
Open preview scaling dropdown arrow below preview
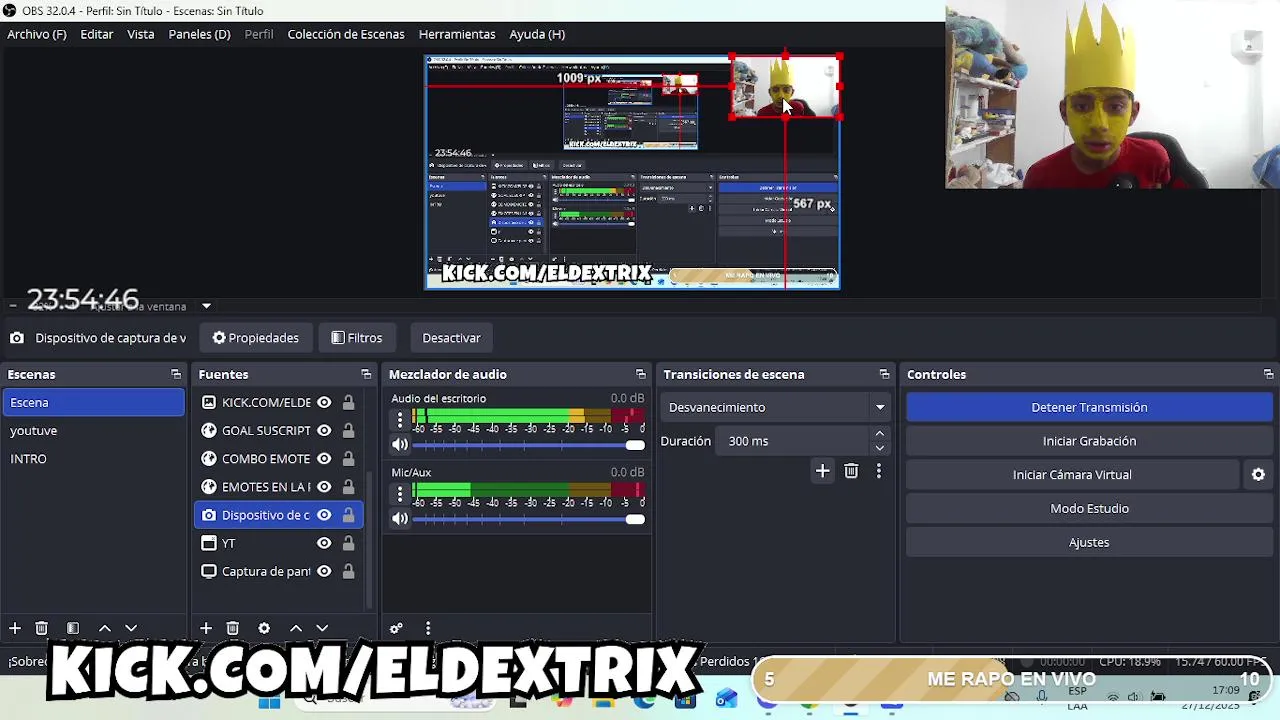[206, 306]
